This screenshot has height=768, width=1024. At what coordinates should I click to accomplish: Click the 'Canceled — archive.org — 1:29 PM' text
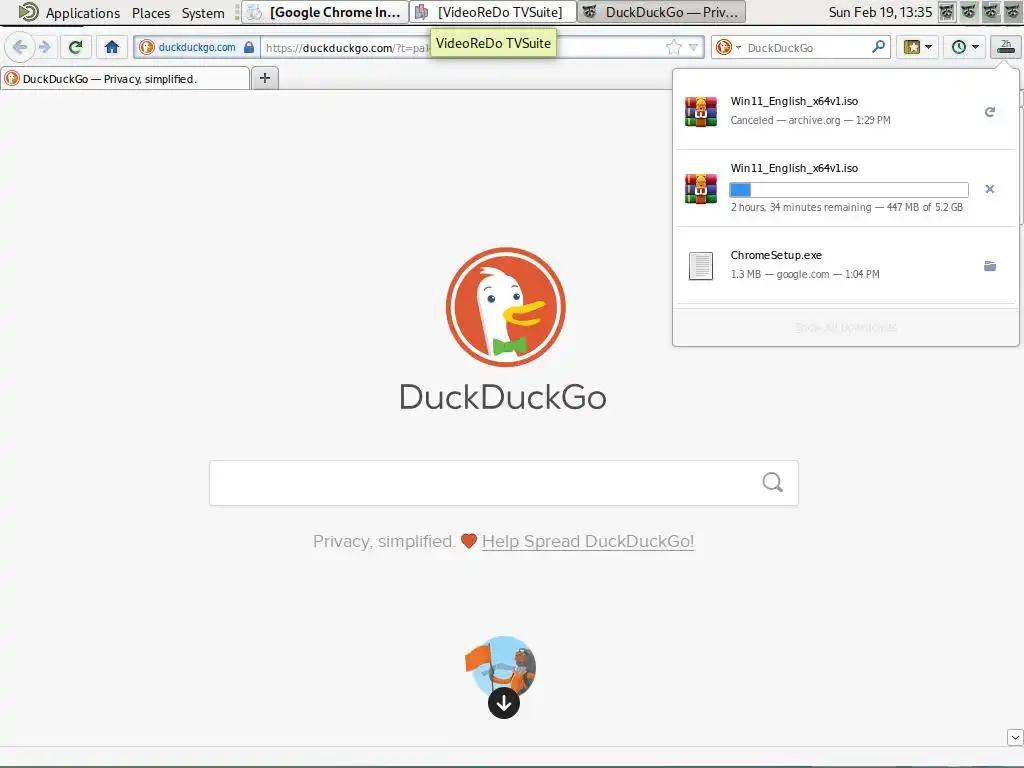tap(810, 120)
